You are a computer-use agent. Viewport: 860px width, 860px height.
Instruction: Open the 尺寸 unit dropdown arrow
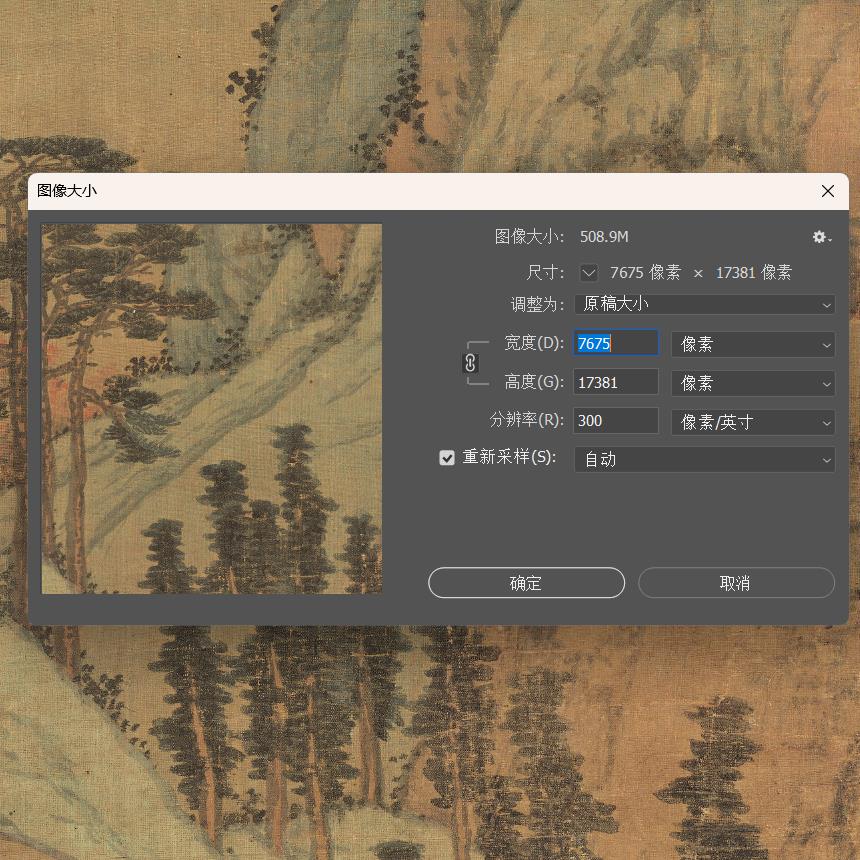[589, 273]
